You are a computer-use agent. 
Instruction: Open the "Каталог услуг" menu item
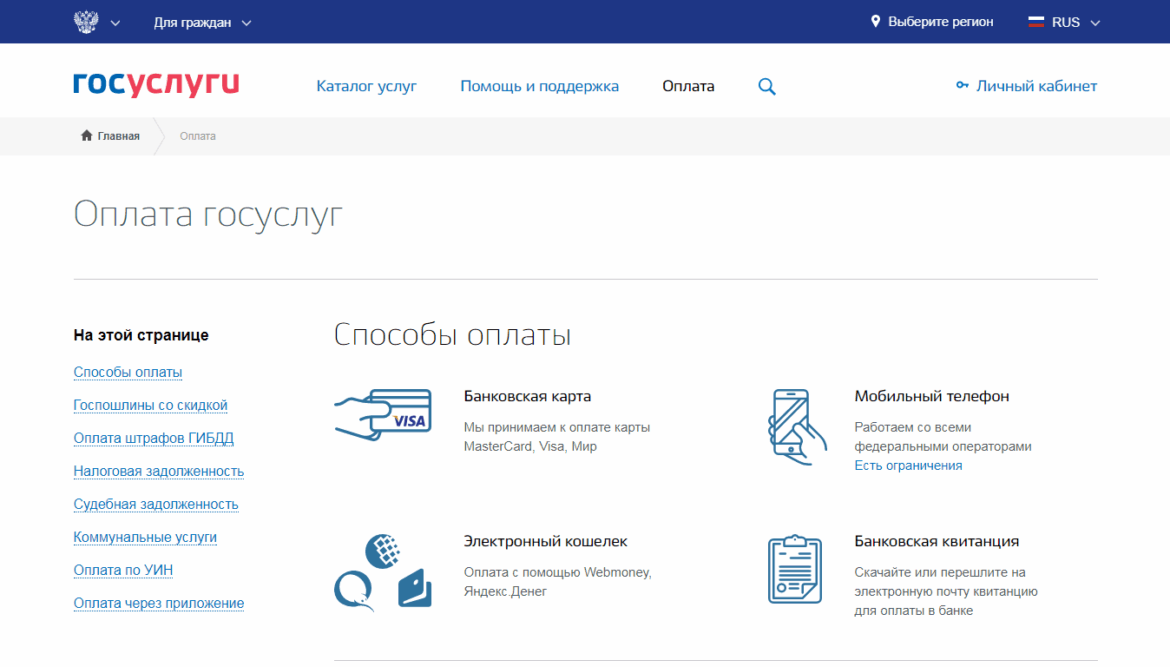(366, 86)
